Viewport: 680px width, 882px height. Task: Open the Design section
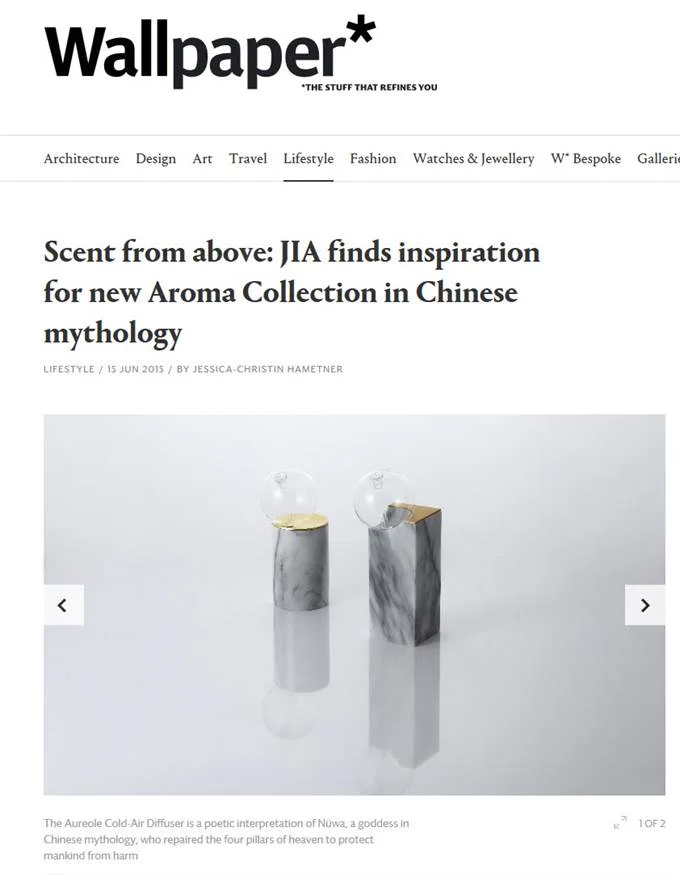[x=156, y=159]
